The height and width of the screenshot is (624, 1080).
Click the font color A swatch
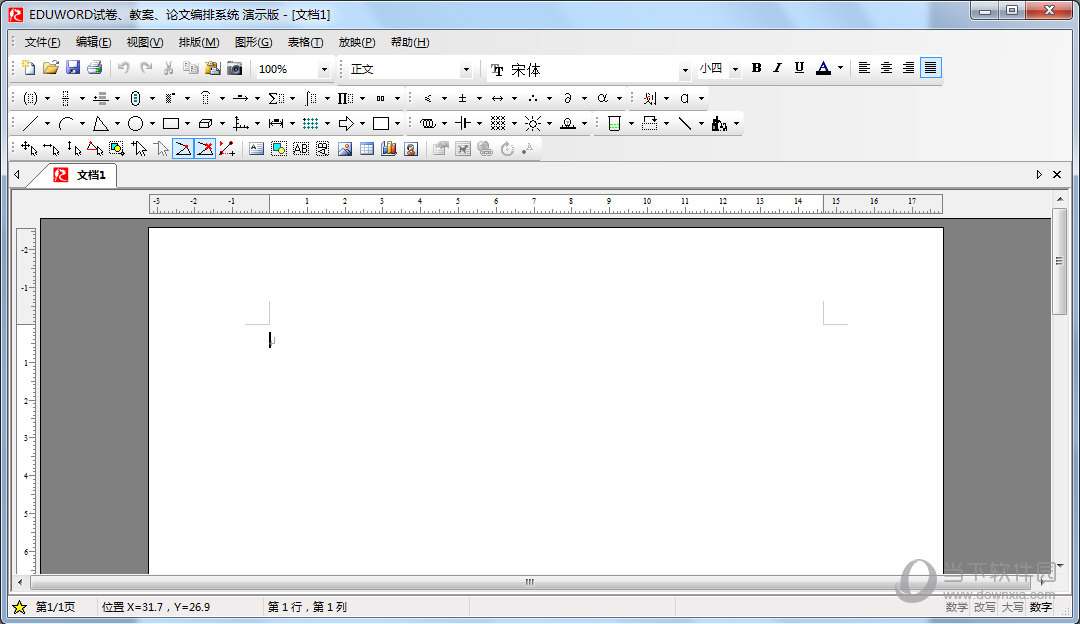tap(823, 68)
